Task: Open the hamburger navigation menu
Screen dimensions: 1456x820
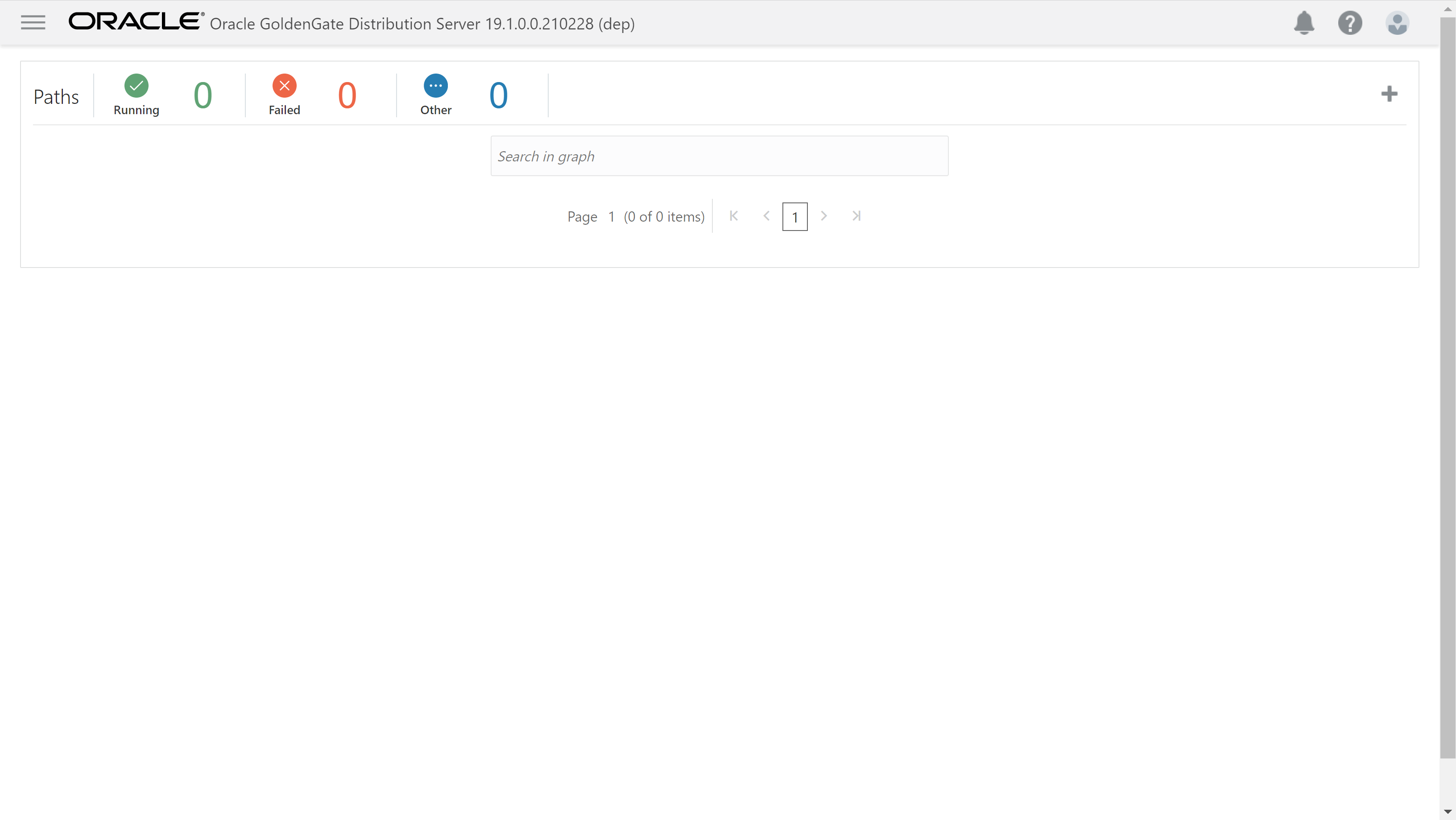Action: click(x=33, y=23)
